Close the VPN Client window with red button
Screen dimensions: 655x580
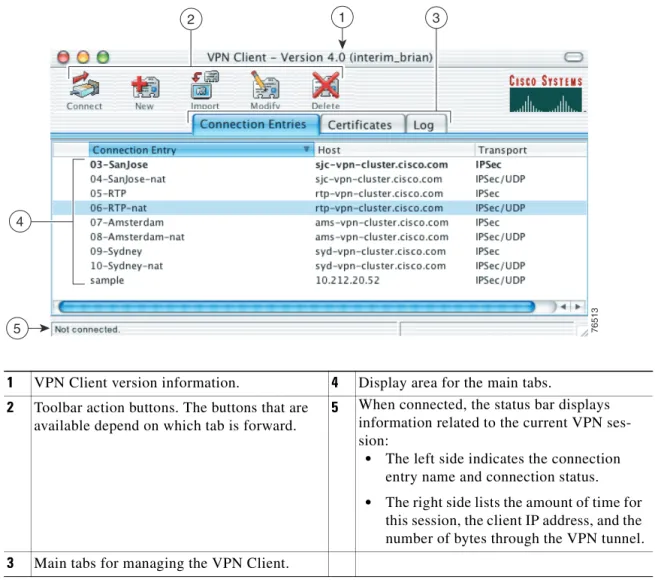pos(63,57)
